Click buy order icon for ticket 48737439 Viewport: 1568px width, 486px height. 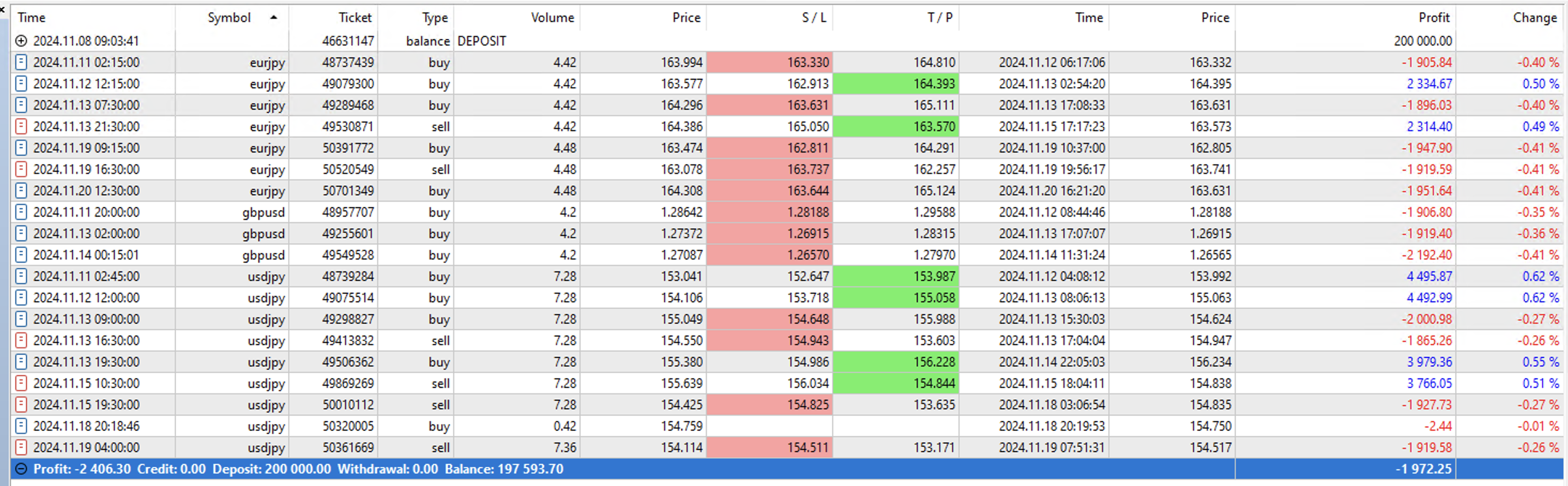pyautogui.click(x=21, y=62)
